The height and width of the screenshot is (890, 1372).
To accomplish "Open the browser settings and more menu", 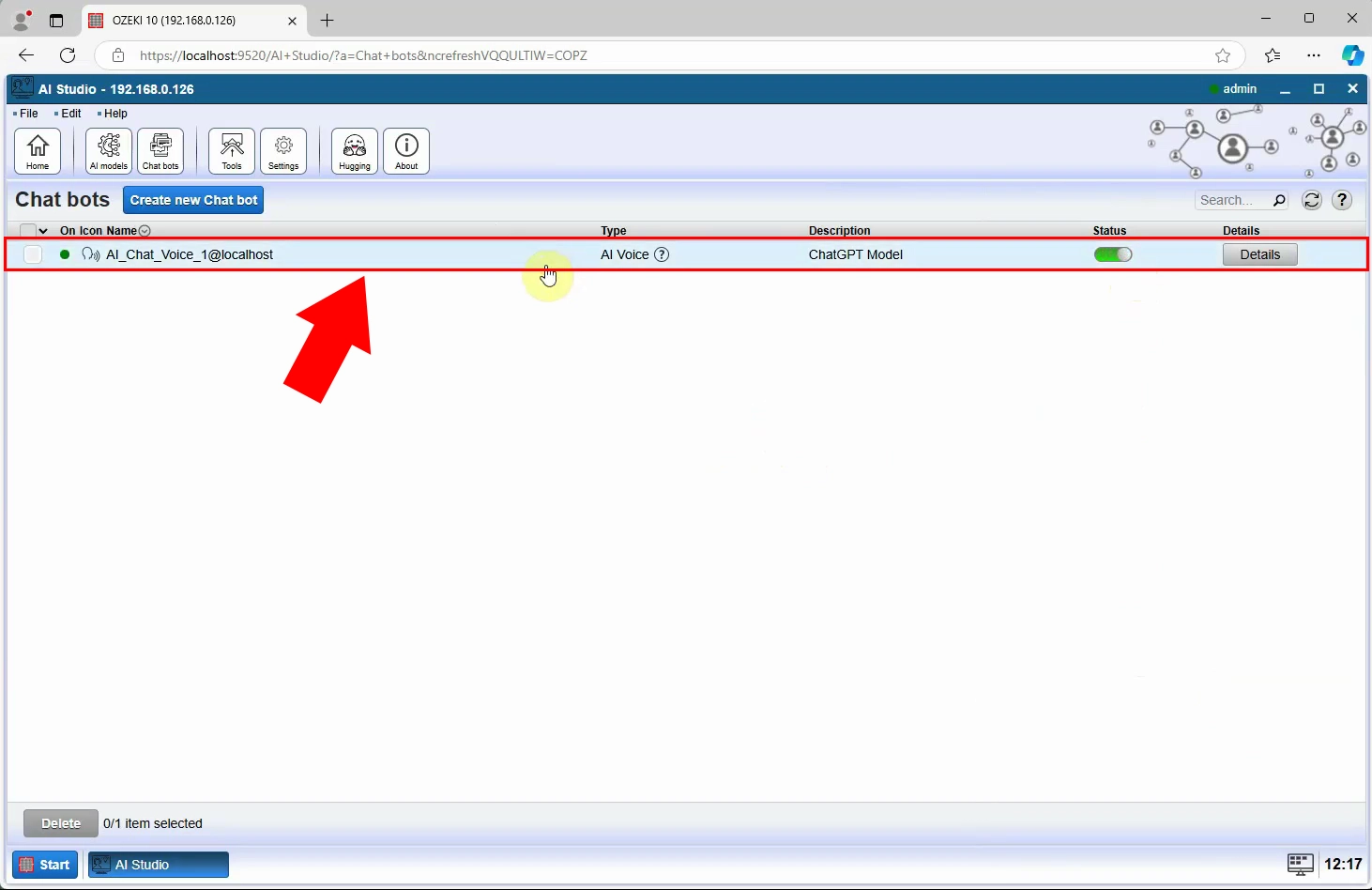I will tap(1314, 55).
